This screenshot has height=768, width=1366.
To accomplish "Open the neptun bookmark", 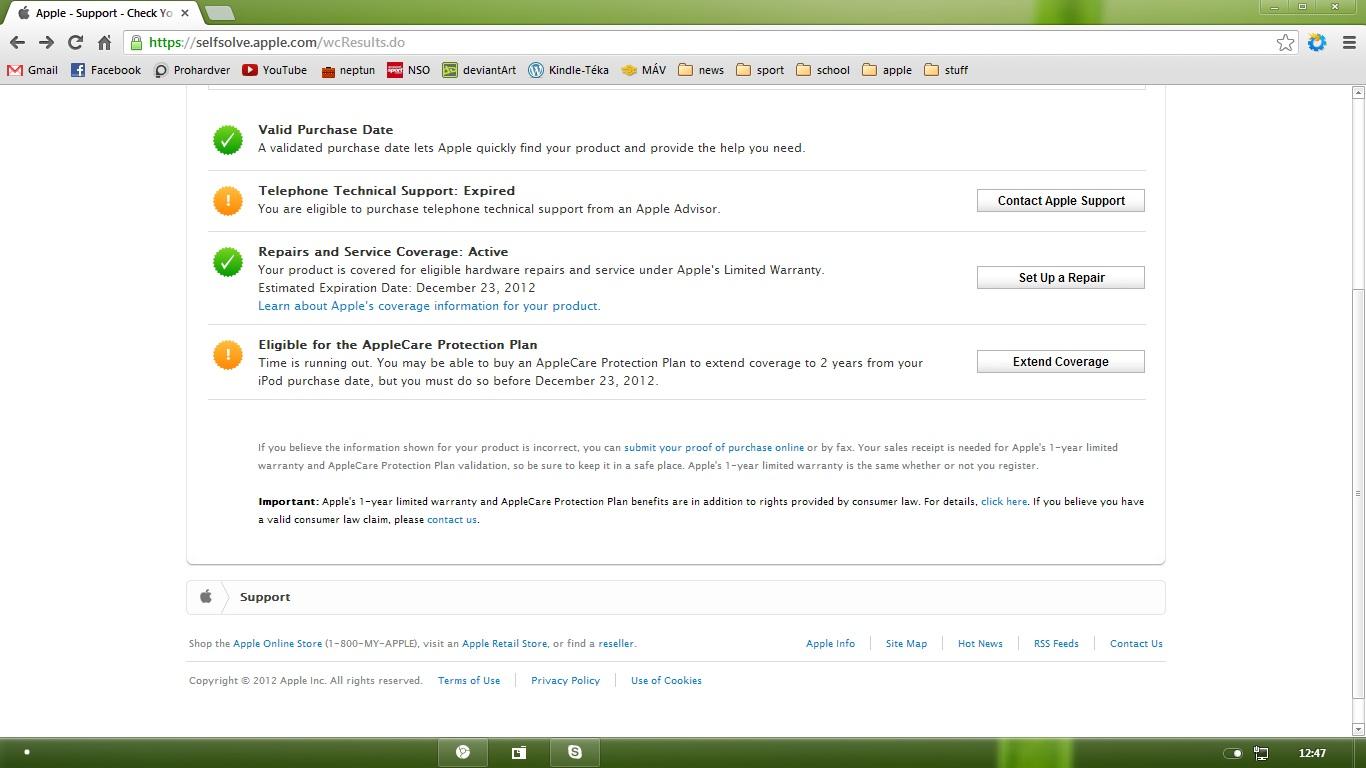I will coord(348,70).
